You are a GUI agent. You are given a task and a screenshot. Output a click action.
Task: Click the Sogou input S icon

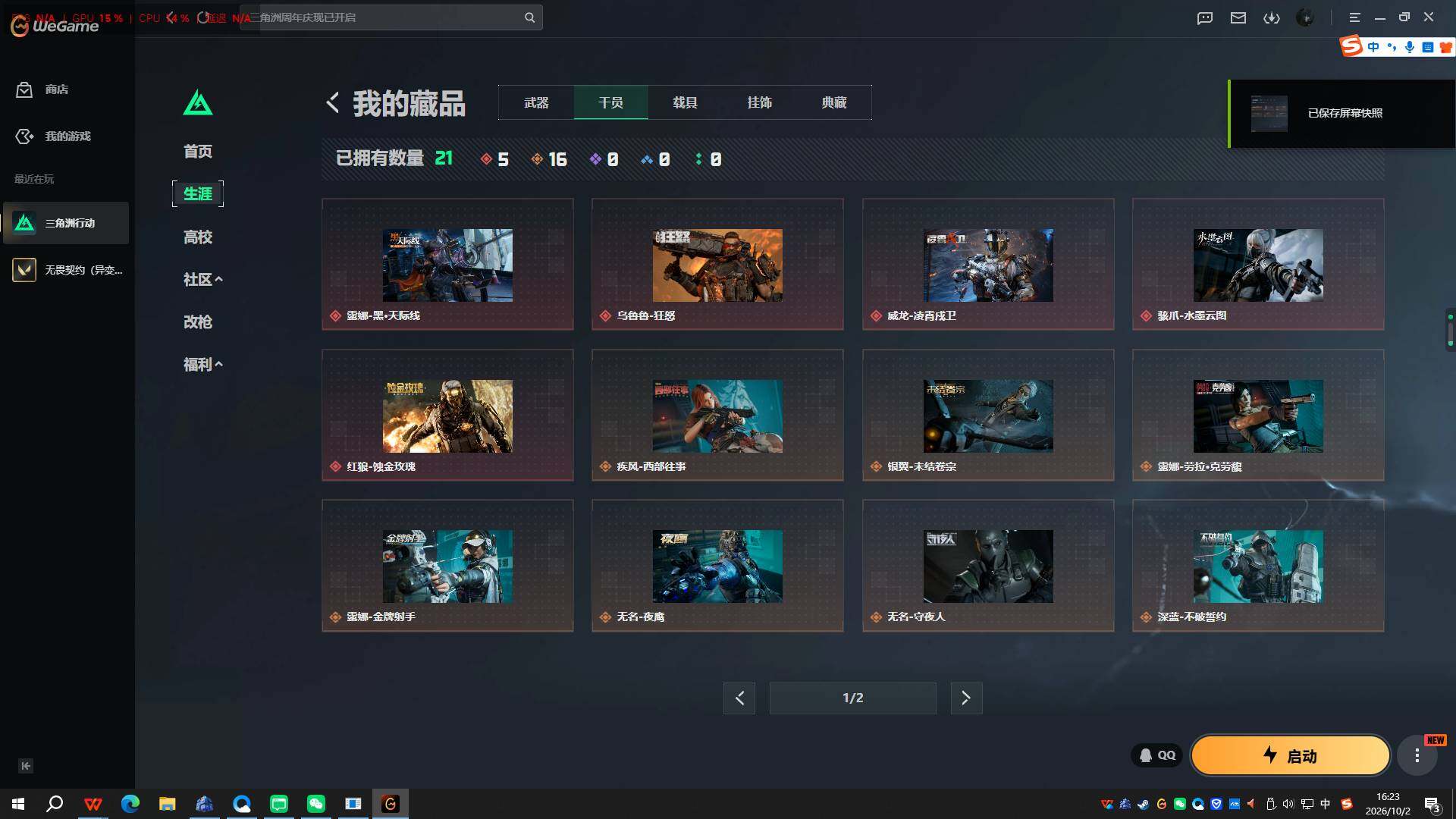pyautogui.click(x=1351, y=46)
